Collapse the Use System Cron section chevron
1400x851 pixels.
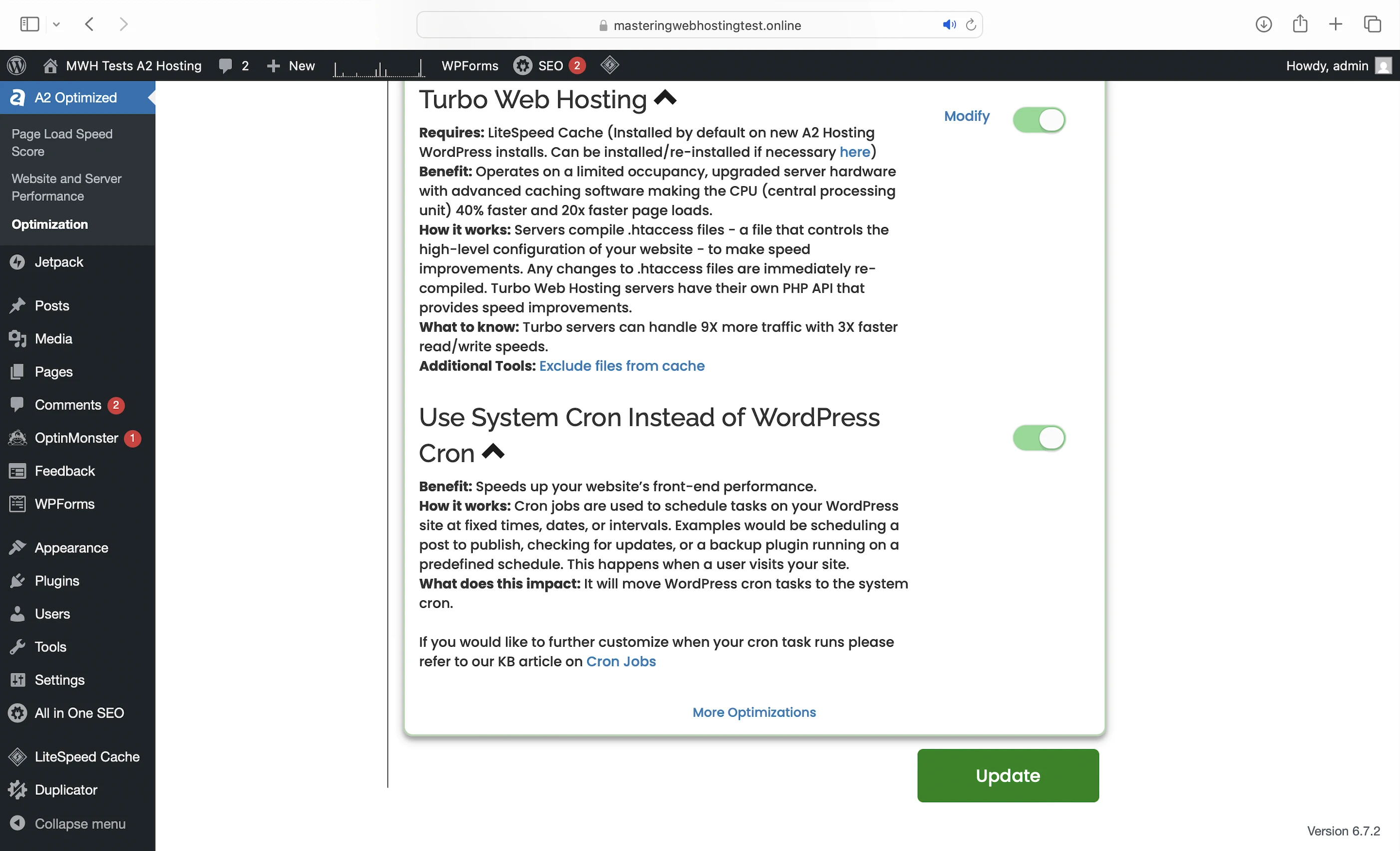pyautogui.click(x=493, y=452)
